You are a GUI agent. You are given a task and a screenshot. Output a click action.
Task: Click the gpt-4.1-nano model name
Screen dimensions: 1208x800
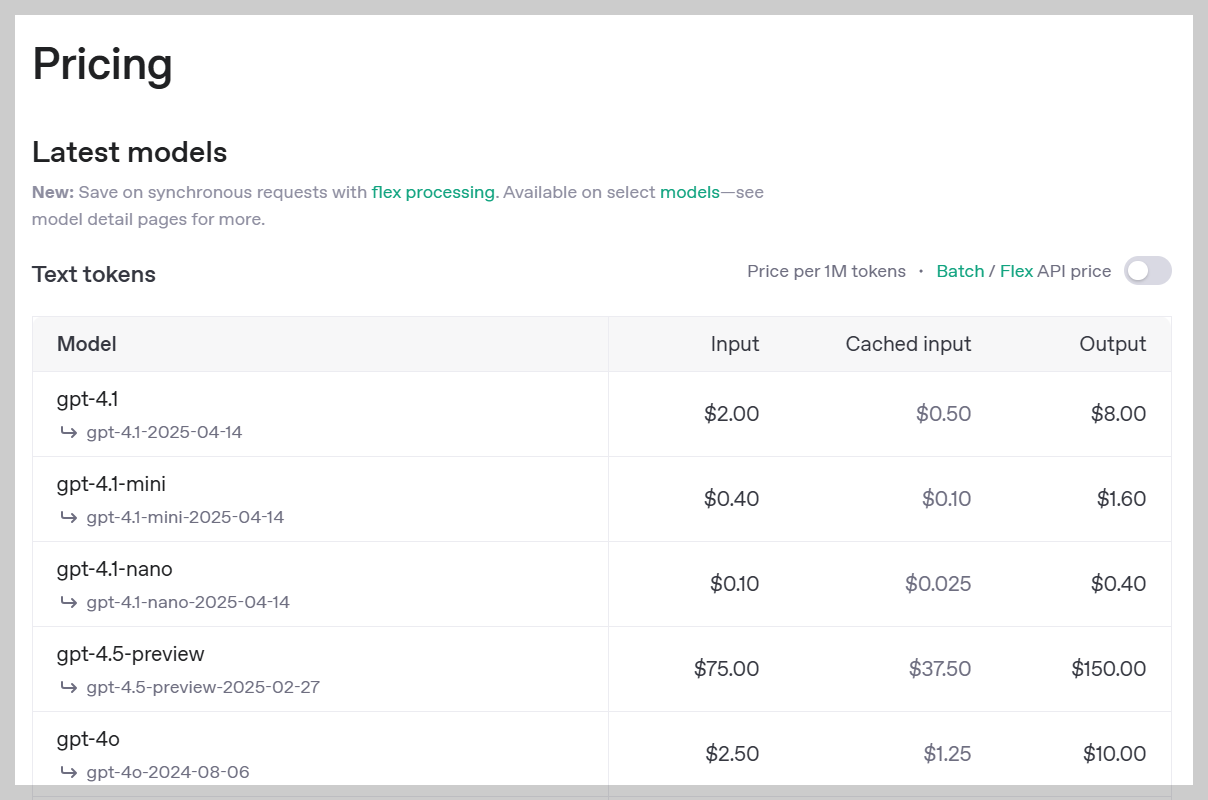pyautogui.click(x=114, y=569)
